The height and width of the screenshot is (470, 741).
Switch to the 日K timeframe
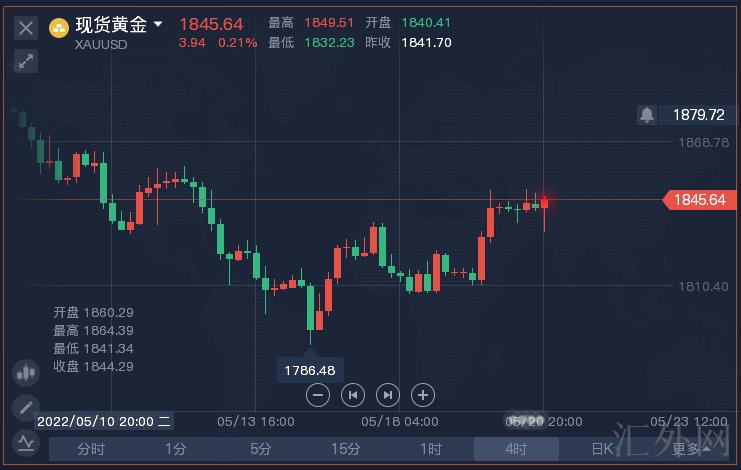pos(602,449)
